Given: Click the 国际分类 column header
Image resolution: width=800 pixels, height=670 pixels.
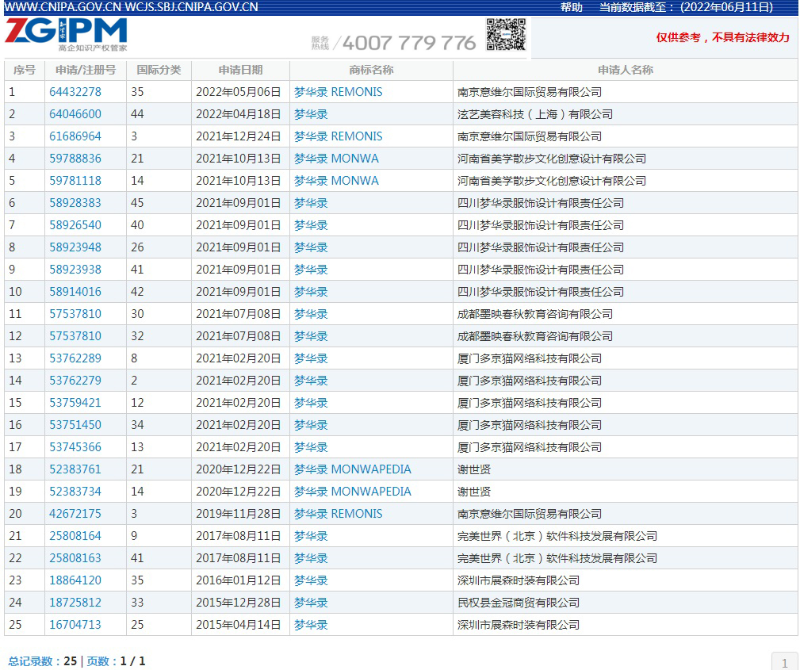Looking at the screenshot, I should pos(158,70).
